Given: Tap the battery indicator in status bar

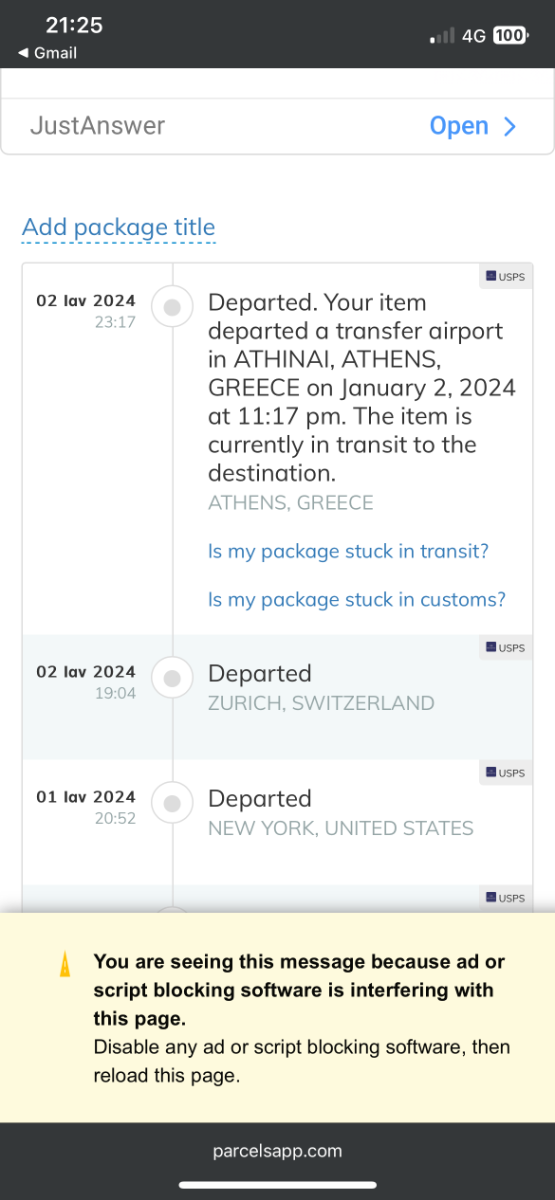Looking at the screenshot, I should 511,35.
